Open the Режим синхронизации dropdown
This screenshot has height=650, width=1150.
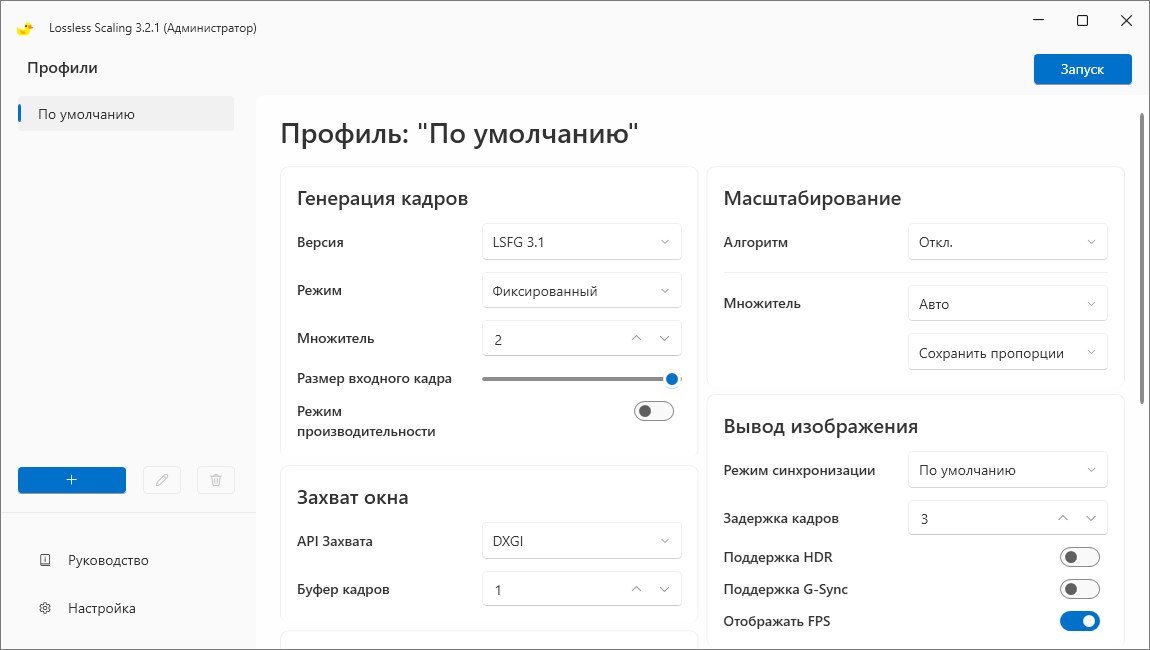click(1007, 469)
